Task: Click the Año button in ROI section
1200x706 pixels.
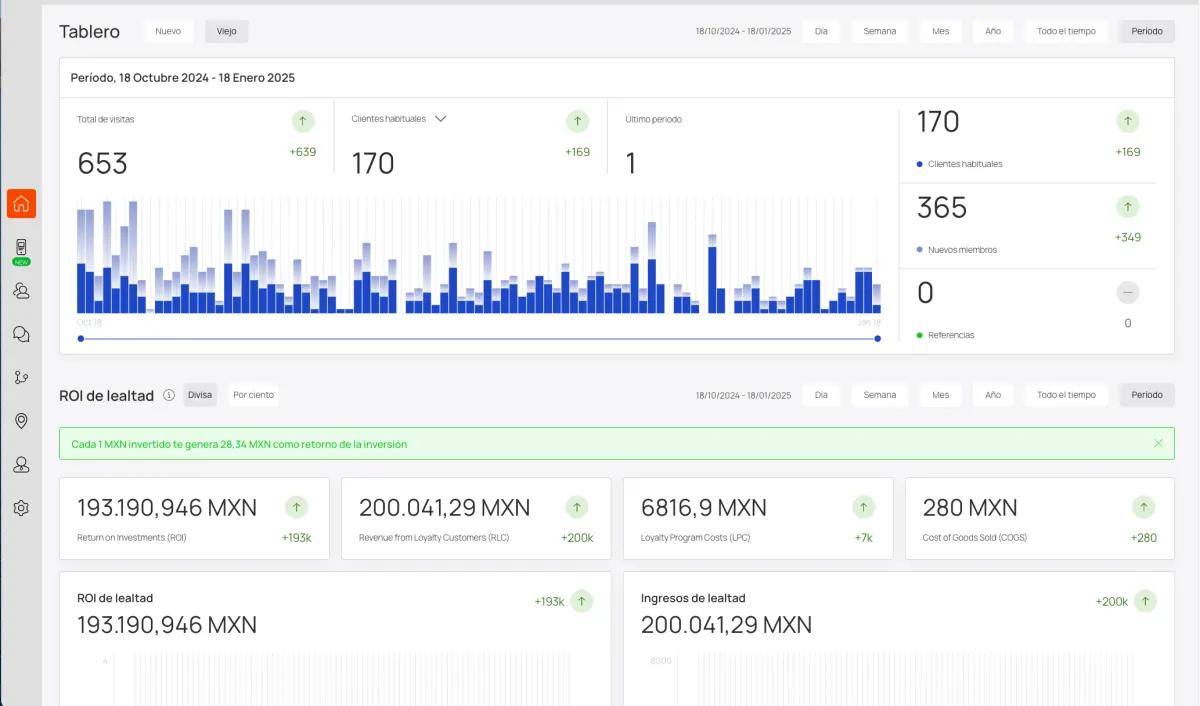Action: [x=992, y=395]
